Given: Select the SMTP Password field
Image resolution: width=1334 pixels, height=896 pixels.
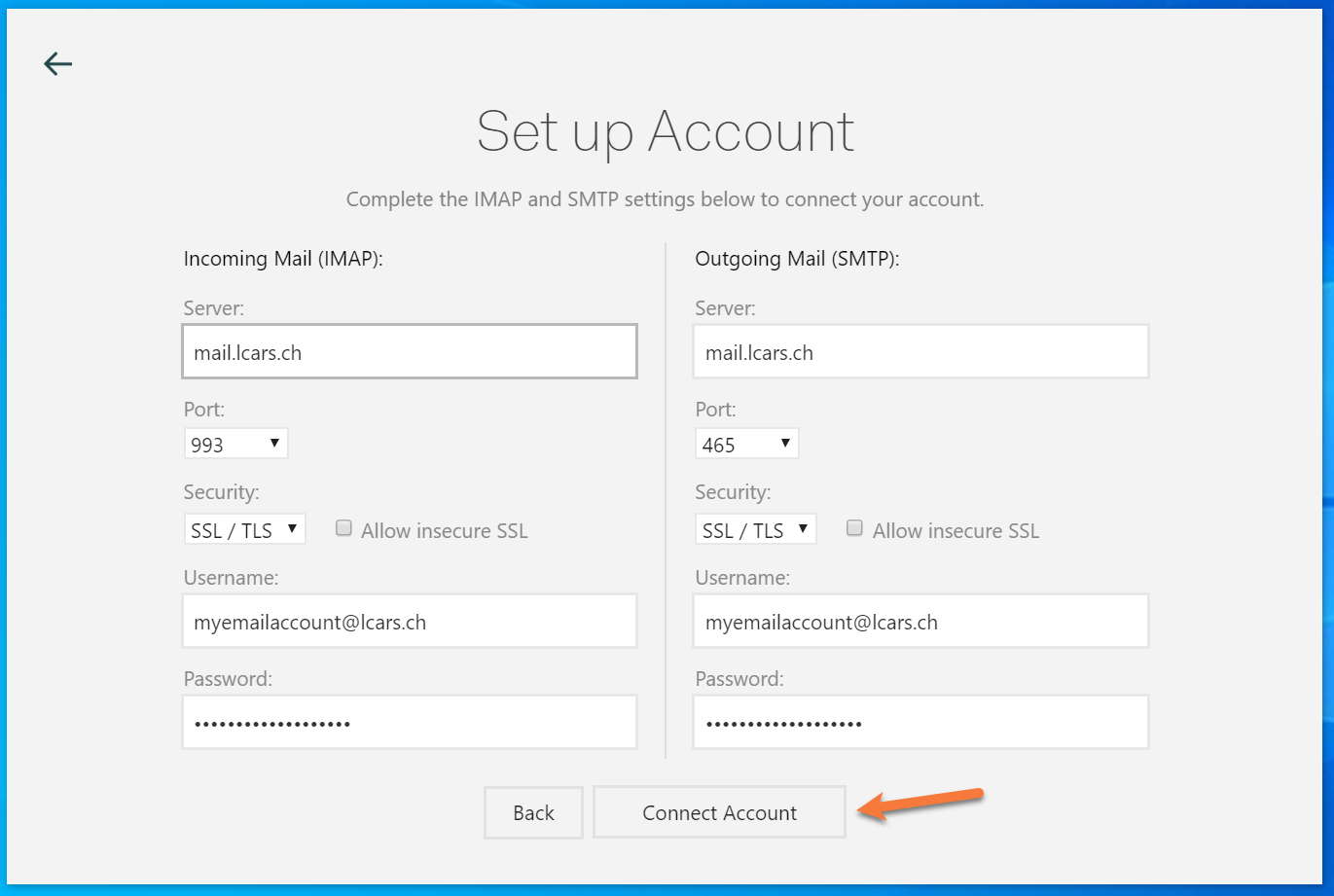Looking at the screenshot, I should 920,723.
